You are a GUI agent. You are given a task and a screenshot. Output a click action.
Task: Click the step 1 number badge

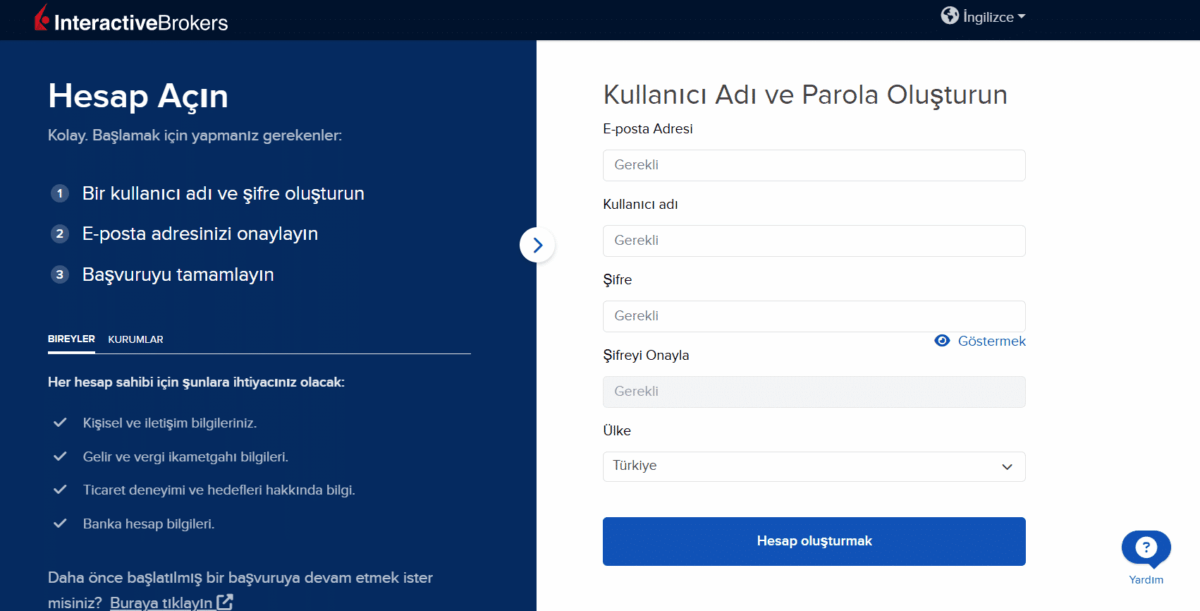(60, 193)
